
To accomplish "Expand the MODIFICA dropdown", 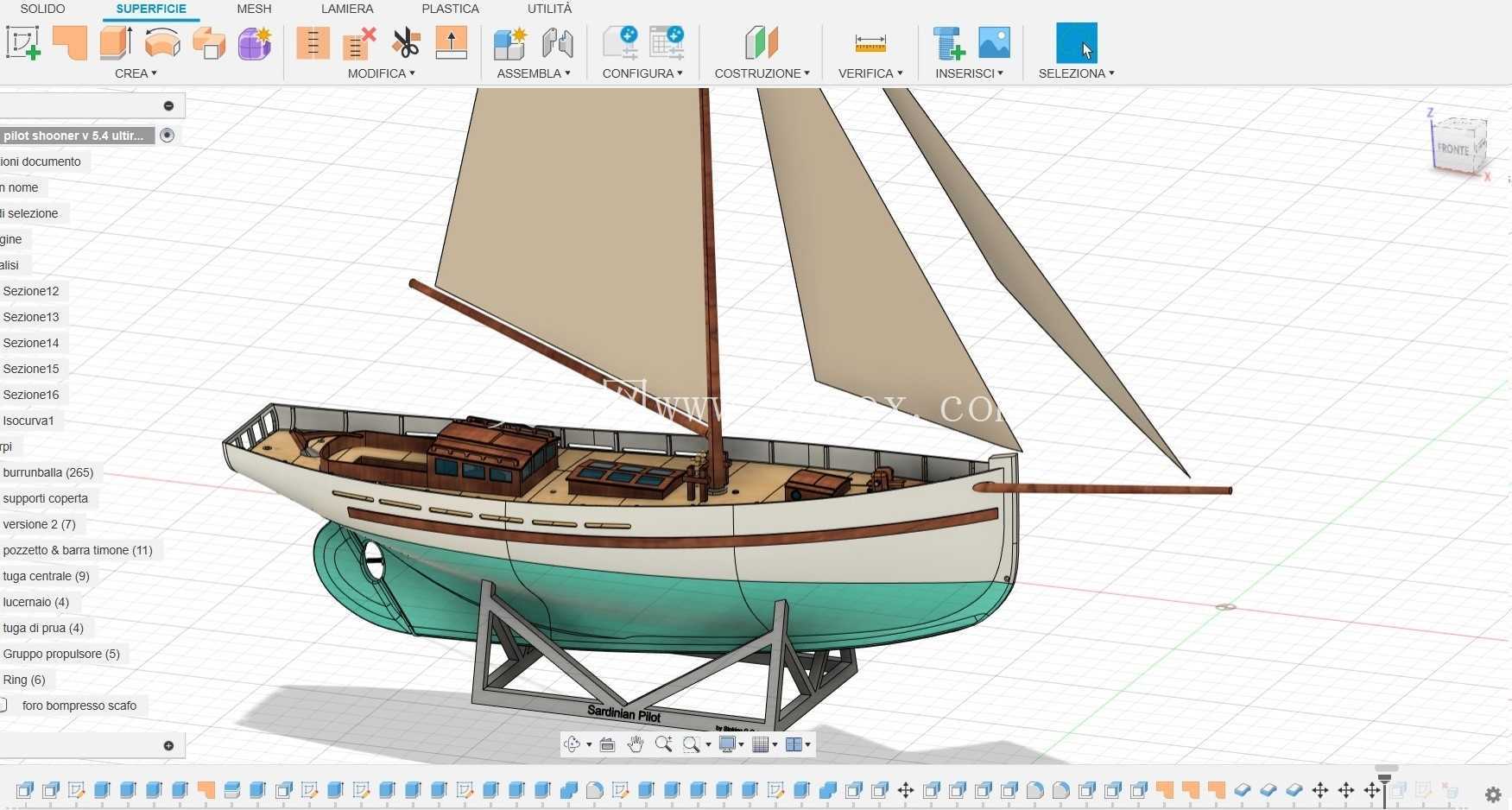I will (x=381, y=73).
